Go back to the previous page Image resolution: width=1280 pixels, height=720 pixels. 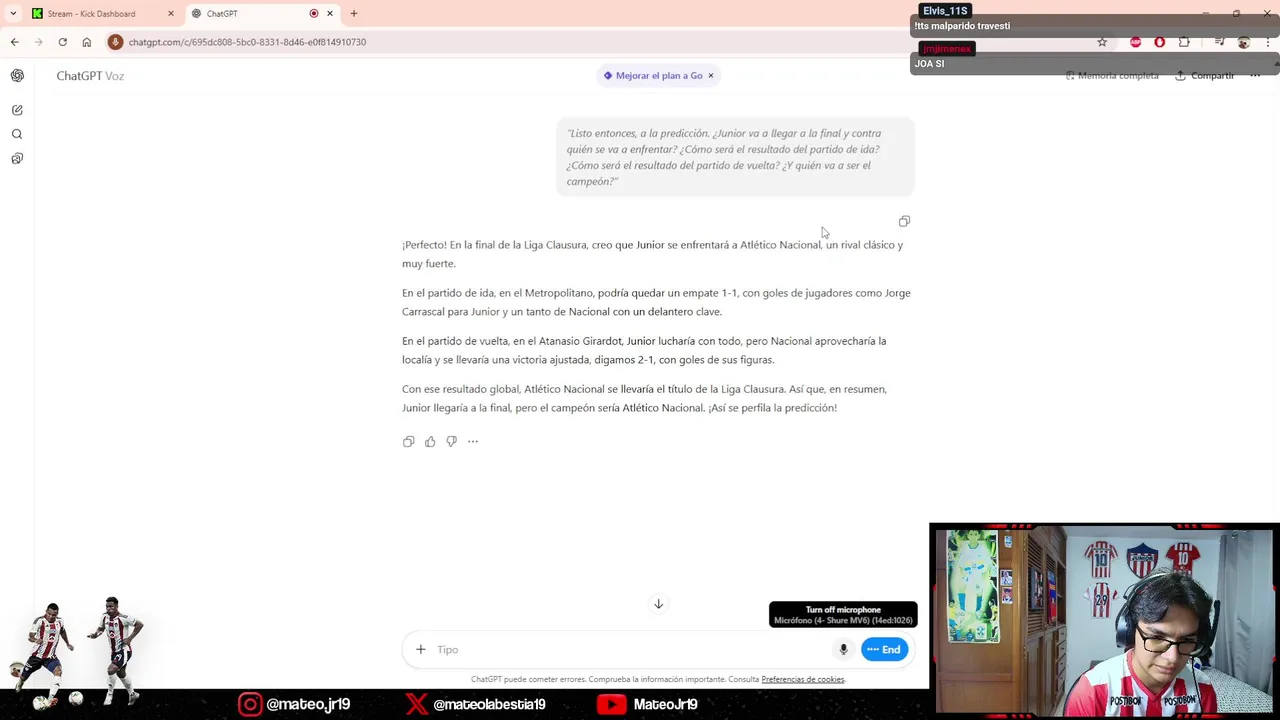click(14, 42)
